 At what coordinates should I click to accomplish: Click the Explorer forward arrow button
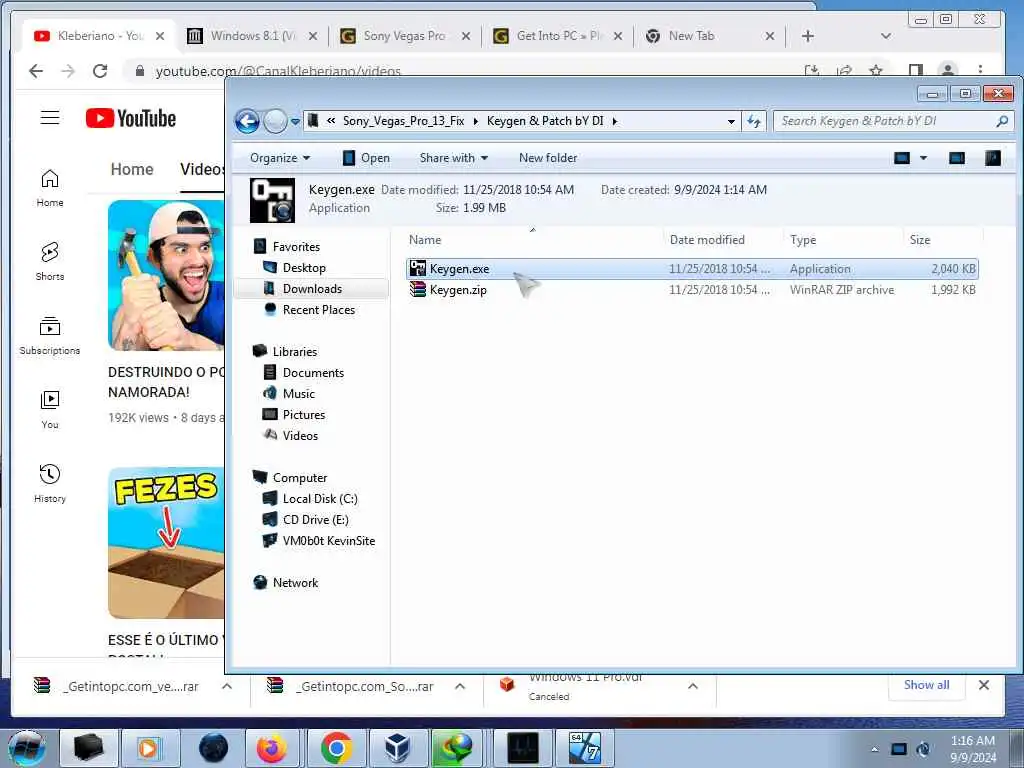[x=275, y=121]
